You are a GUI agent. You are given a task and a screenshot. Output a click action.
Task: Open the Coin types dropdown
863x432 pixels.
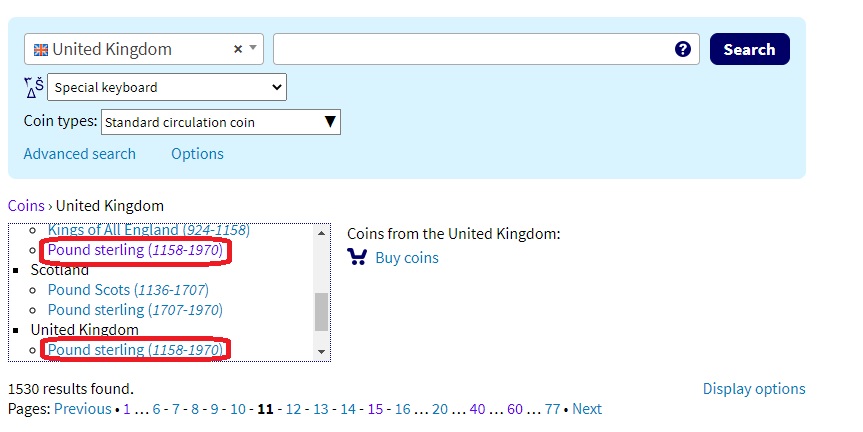221,122
